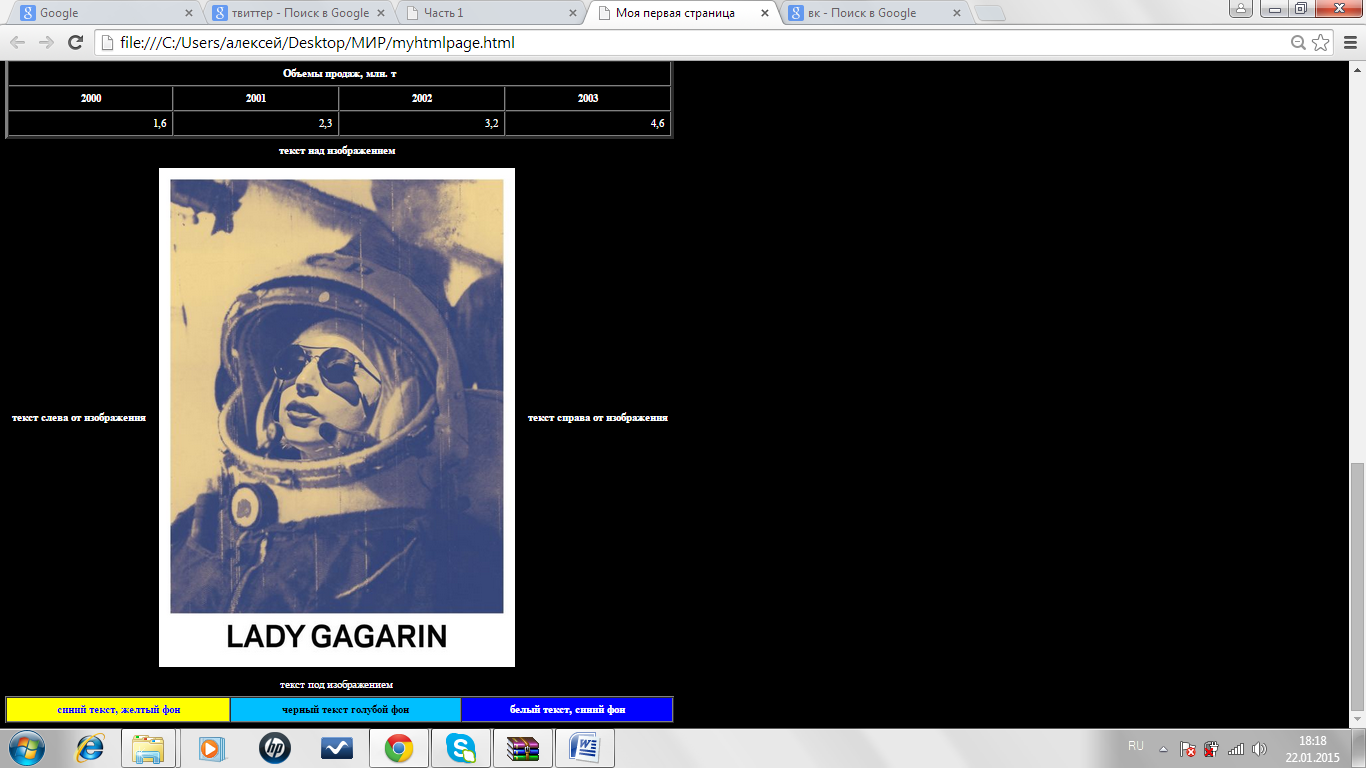
Task: Open the volume speaker tray icon
Action: coord(1259,748)
